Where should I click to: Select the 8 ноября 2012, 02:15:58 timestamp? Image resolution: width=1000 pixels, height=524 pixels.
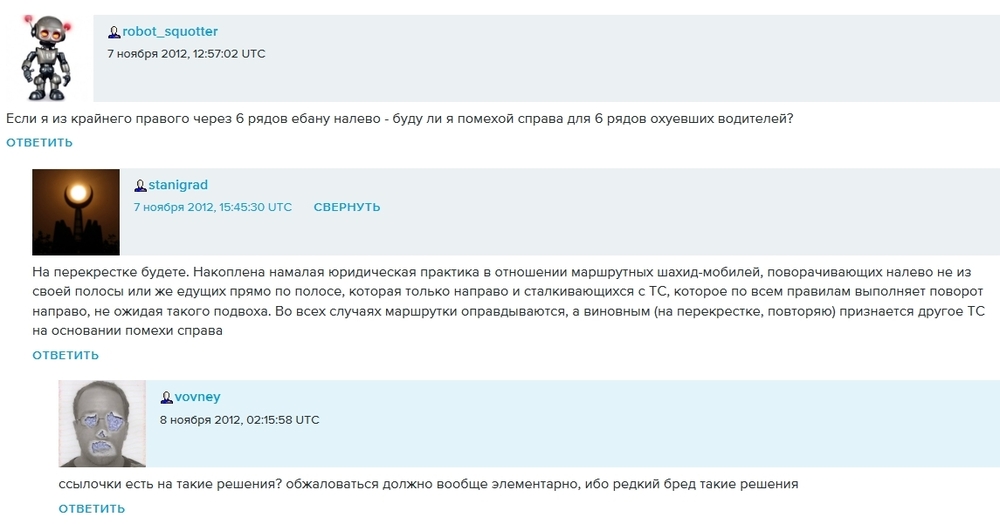coord(240,420)
